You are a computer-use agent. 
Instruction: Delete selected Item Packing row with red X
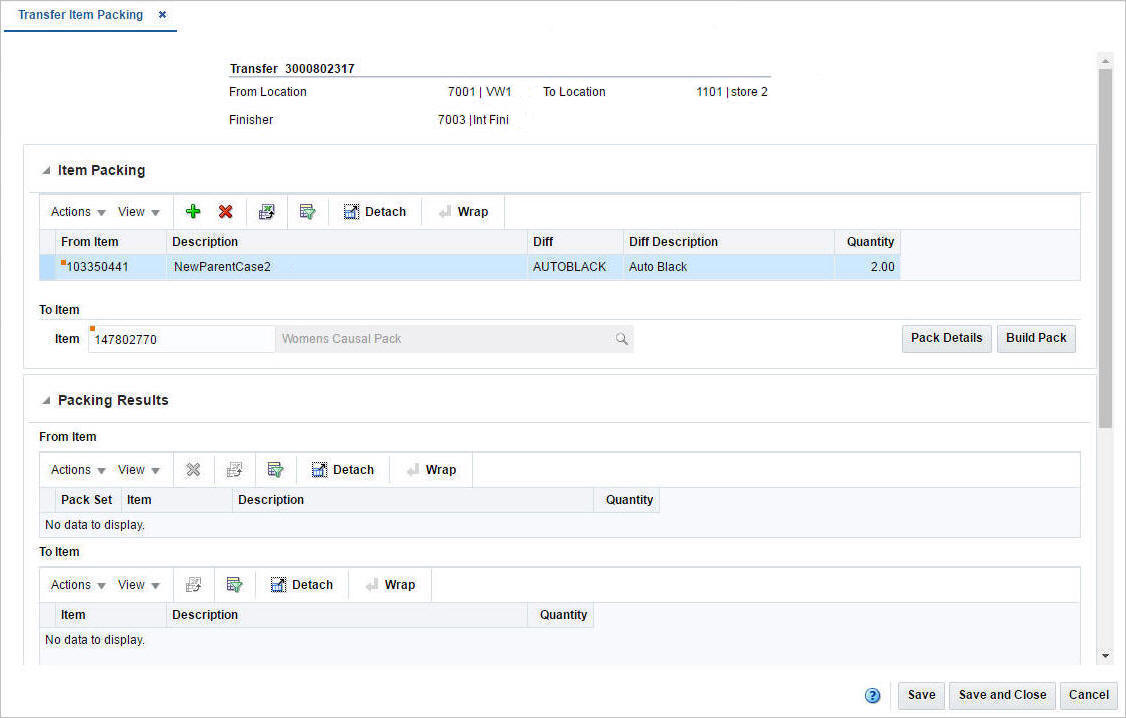click(225, 212)
